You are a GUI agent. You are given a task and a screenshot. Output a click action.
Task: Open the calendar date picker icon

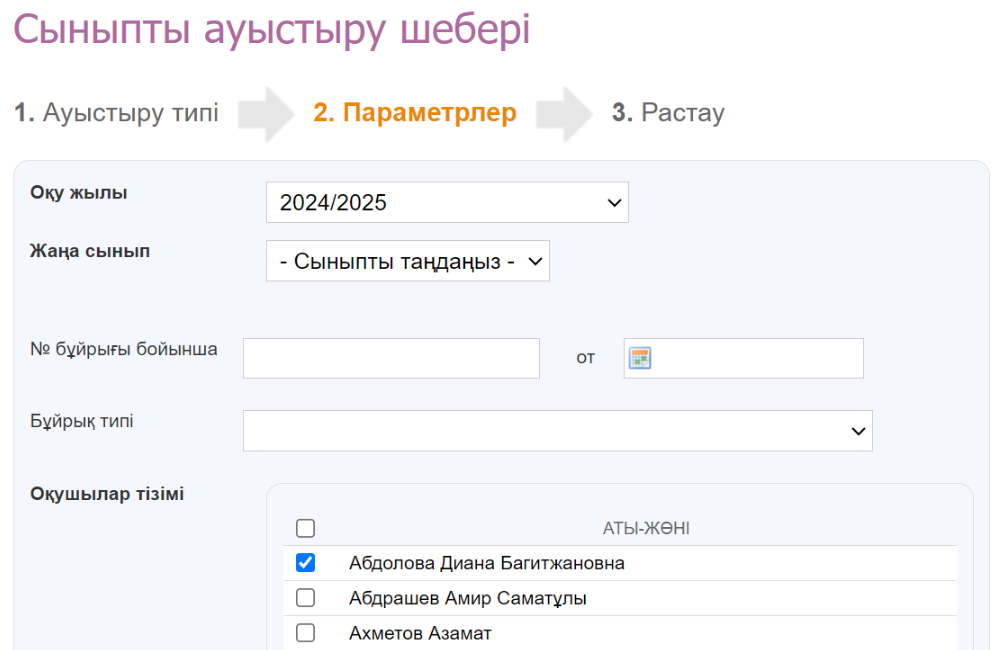tap(639, 358)
